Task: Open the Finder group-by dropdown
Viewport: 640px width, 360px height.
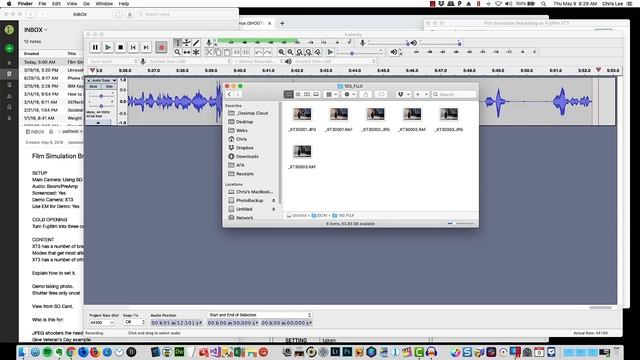Action: click(331, 94)
